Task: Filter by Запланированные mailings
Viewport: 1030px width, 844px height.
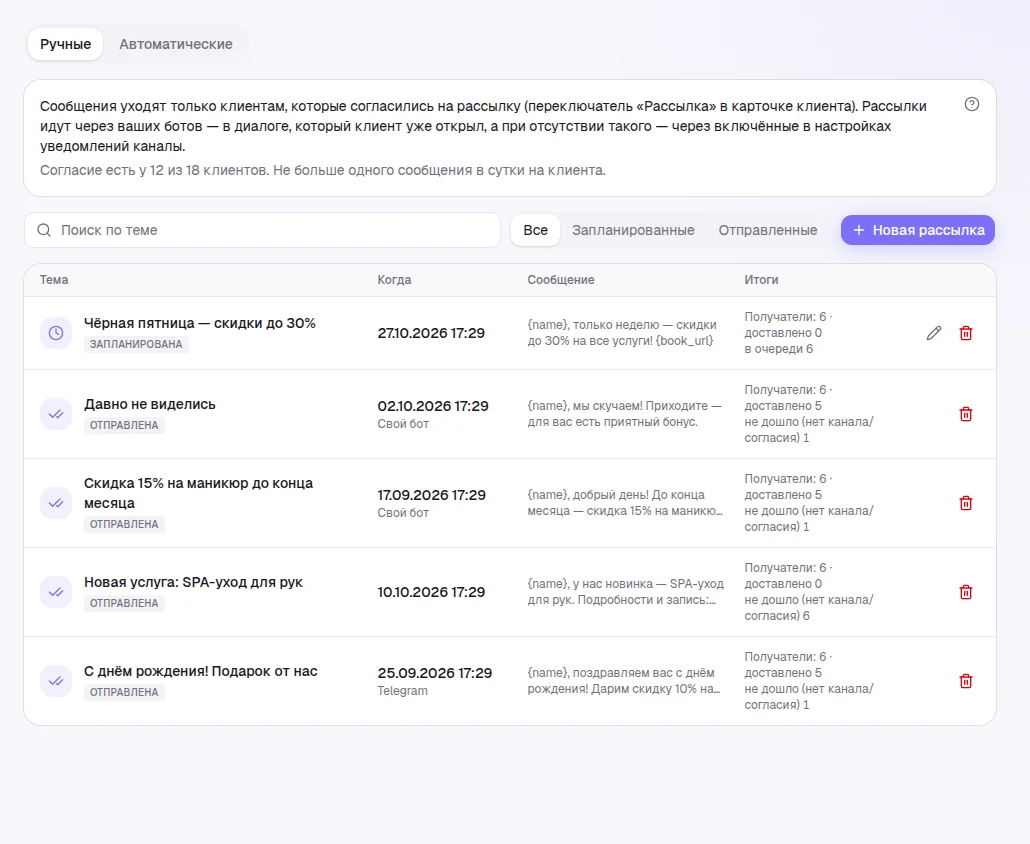Action: [x=633, y=230]
